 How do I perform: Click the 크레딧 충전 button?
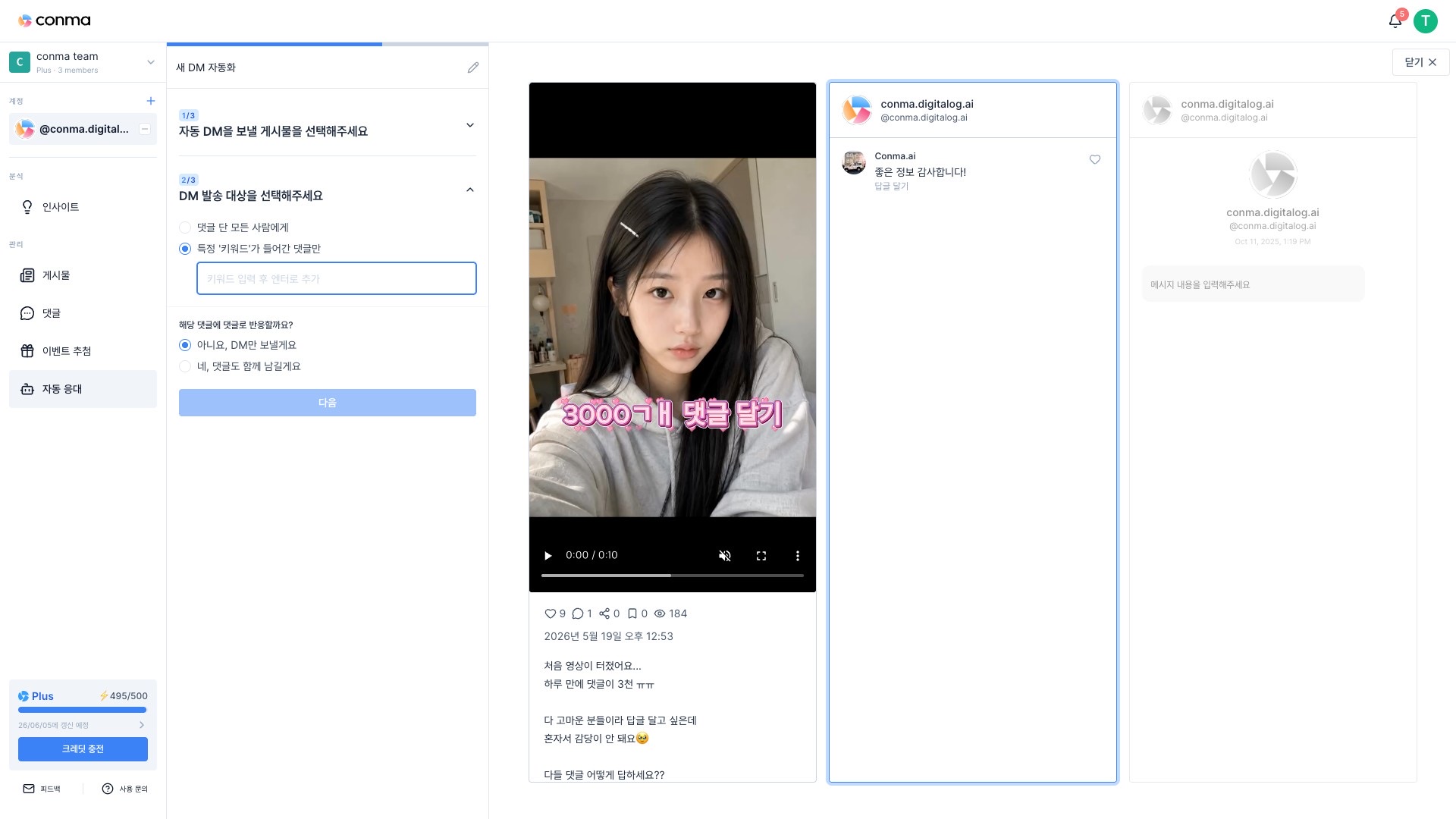(83, 749)
